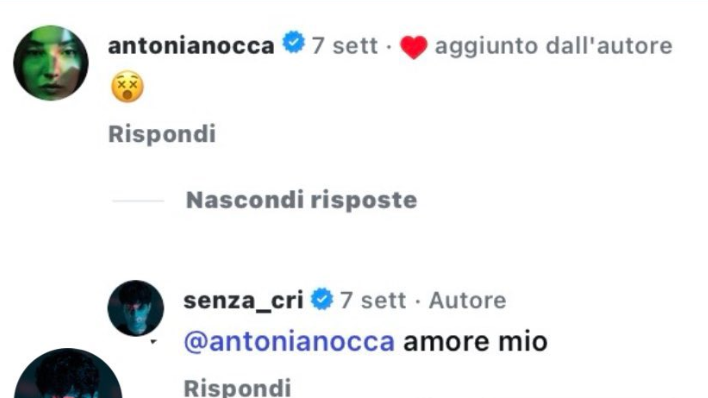Click the antonianocca username

(191, 46)
